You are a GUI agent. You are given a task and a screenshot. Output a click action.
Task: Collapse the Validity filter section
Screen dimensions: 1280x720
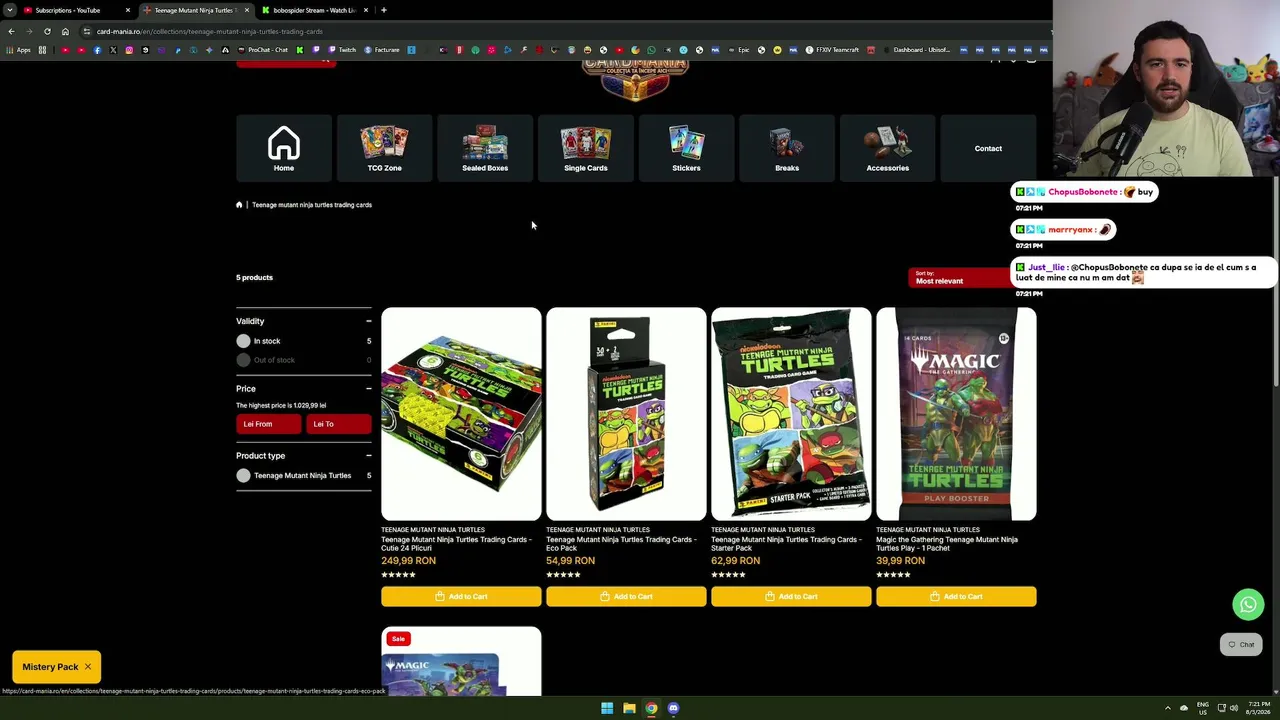(x=368, y=321)
